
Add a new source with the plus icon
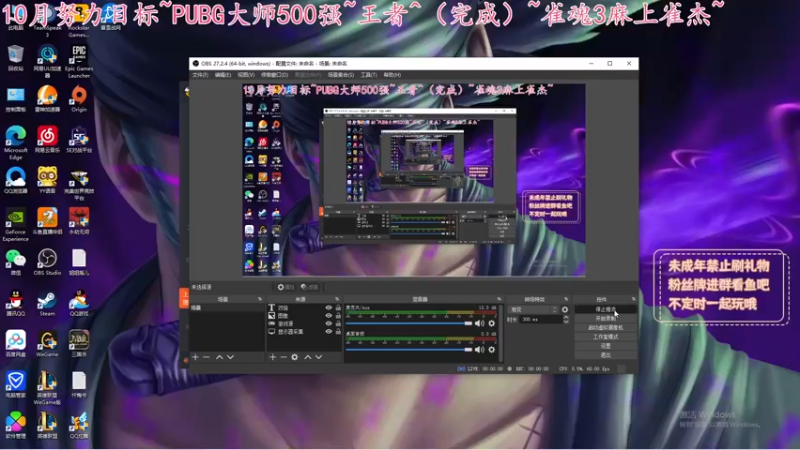click(x=272, y=357)
